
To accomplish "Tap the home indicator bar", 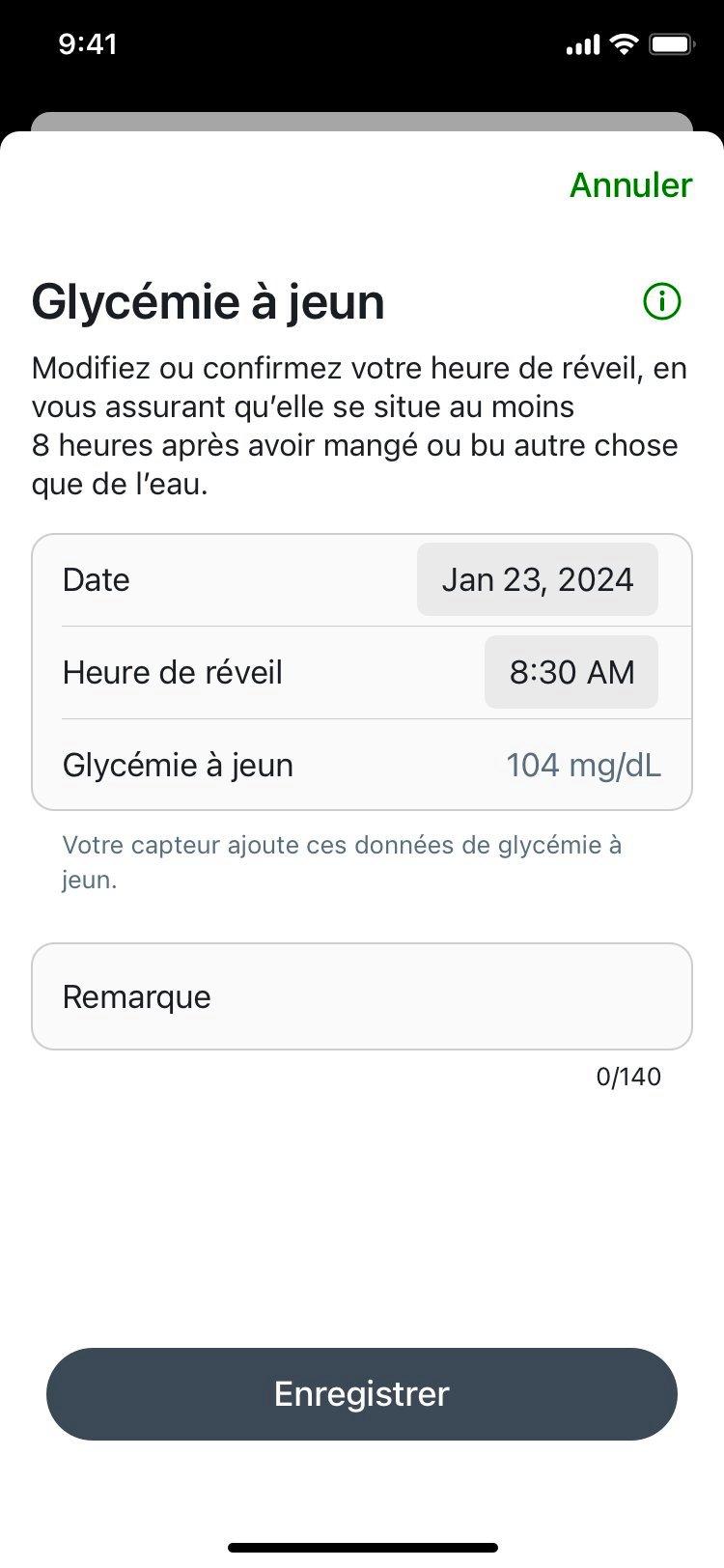I will 362,1547.
